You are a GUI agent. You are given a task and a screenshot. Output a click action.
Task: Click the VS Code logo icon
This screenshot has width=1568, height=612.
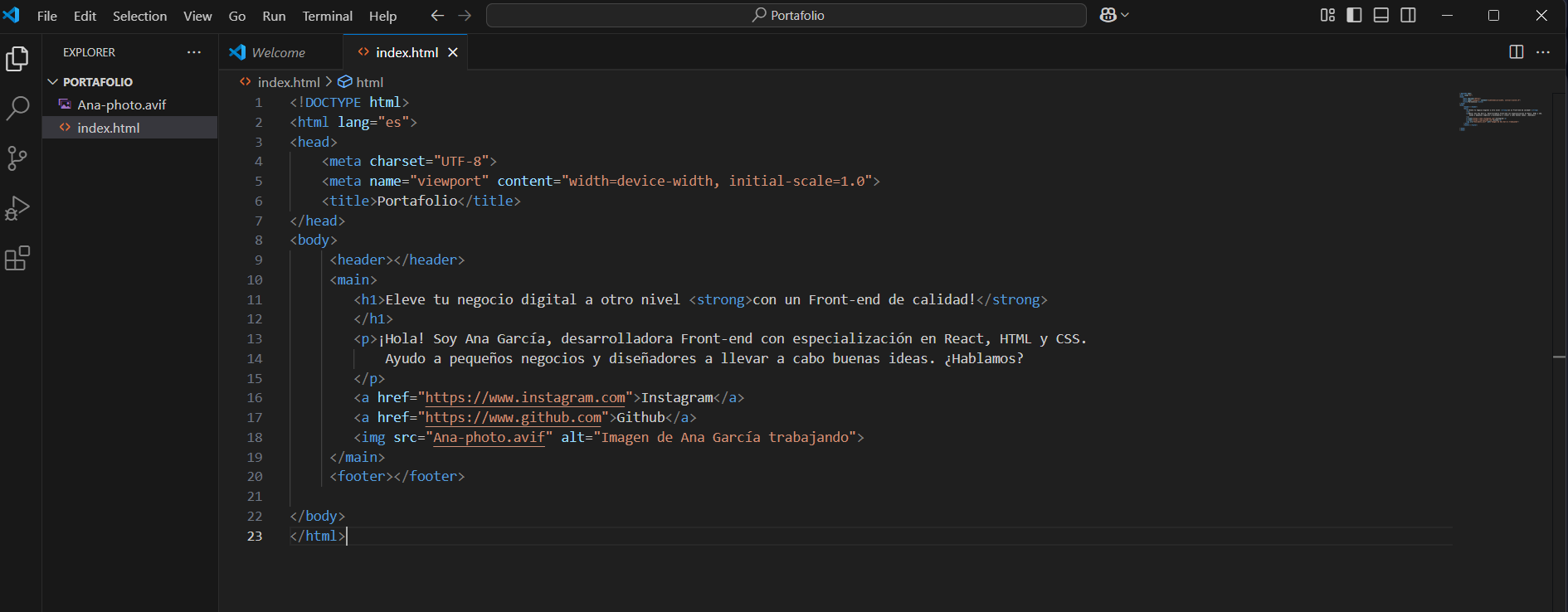pyautogui.click(x=12, y=15)
